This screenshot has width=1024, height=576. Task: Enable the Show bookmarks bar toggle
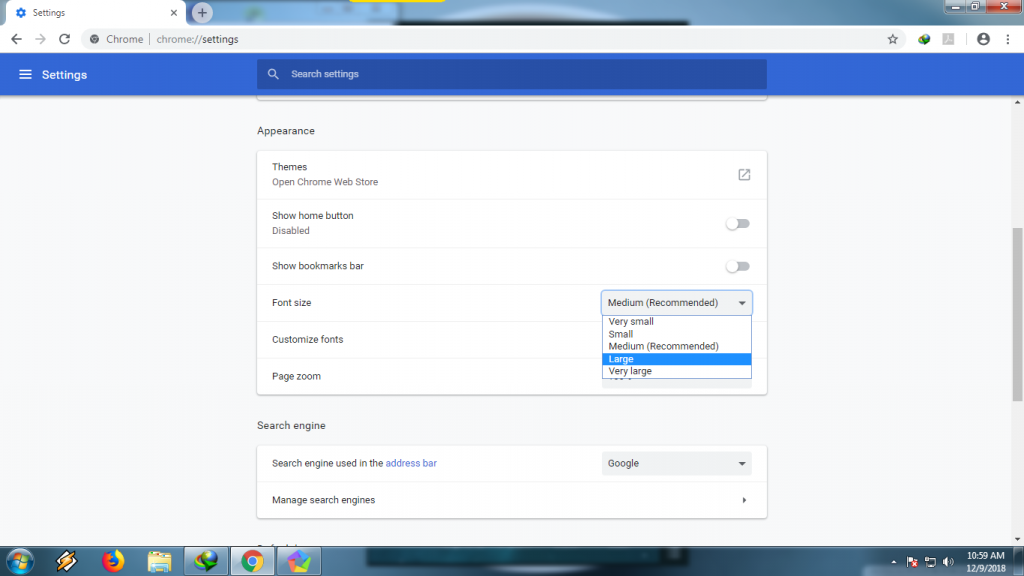point(738,267)
